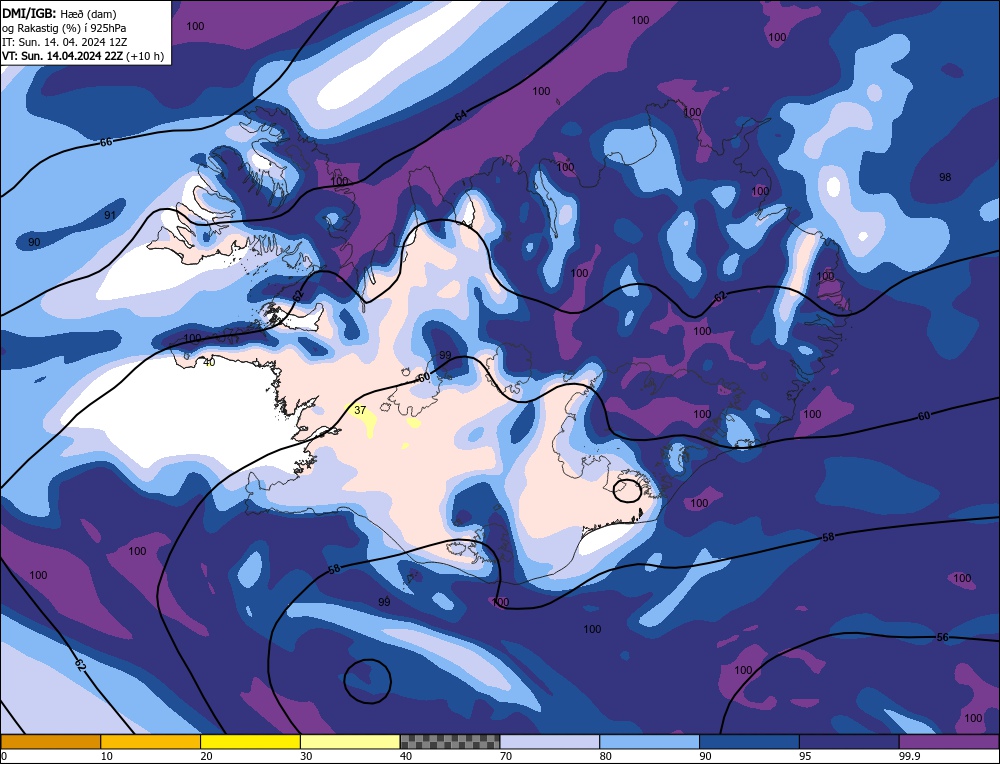Pick the lavender 70–80 legend swatch
The width and height of the screenshot is (1000, 764).
[x=550, y=741]
